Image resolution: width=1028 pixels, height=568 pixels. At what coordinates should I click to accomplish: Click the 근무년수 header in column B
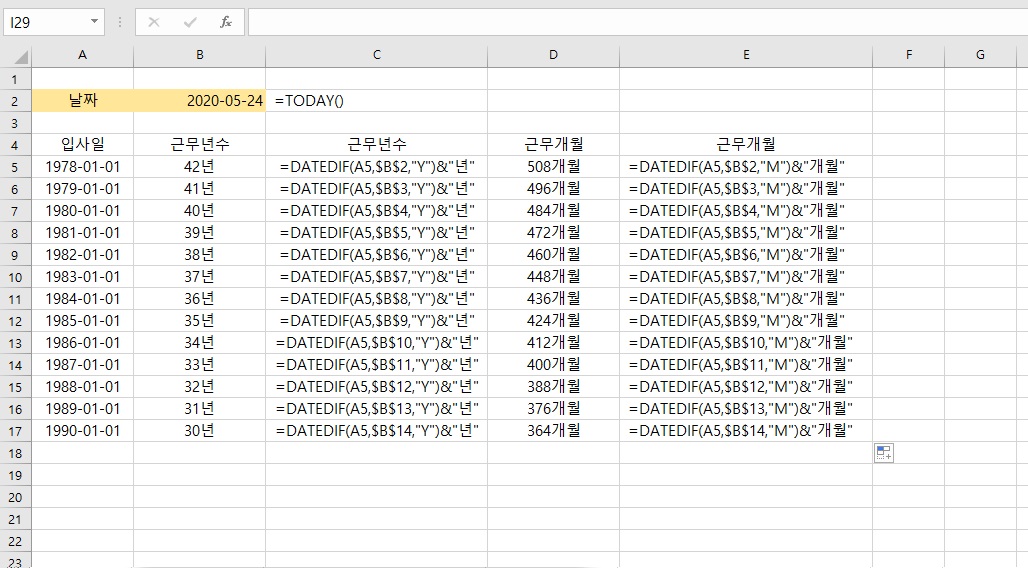click(199, 145)
